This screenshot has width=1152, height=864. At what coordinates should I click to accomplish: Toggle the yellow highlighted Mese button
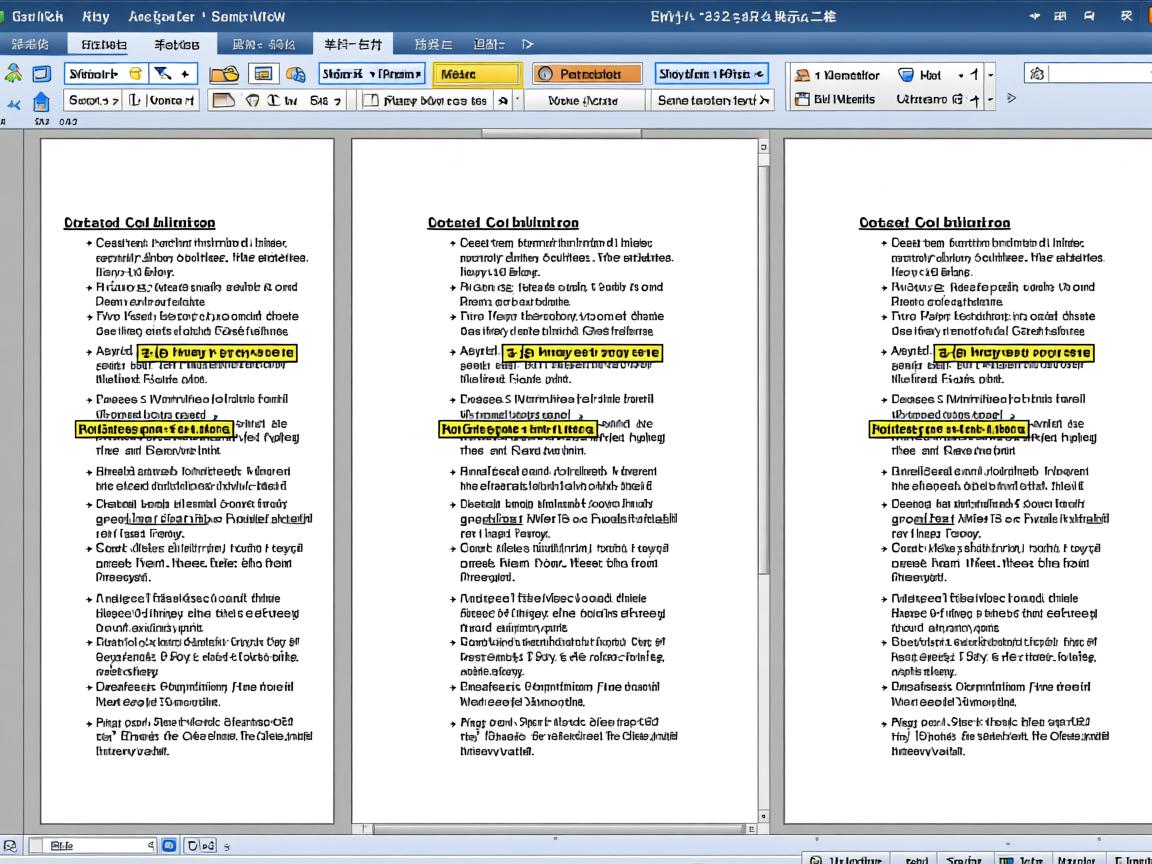[476, 74]
